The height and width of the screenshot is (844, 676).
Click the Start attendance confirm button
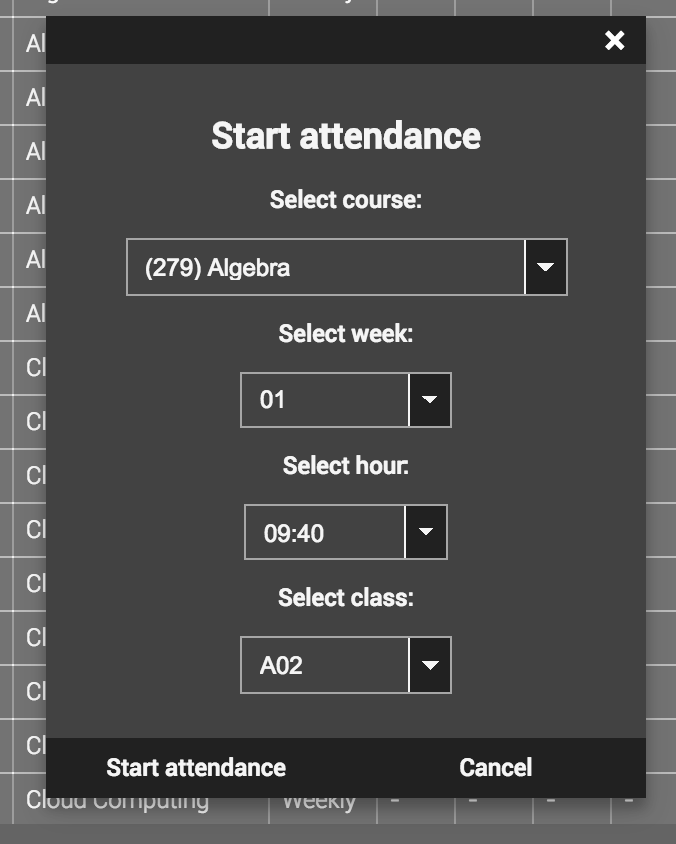tap(195, 767)
